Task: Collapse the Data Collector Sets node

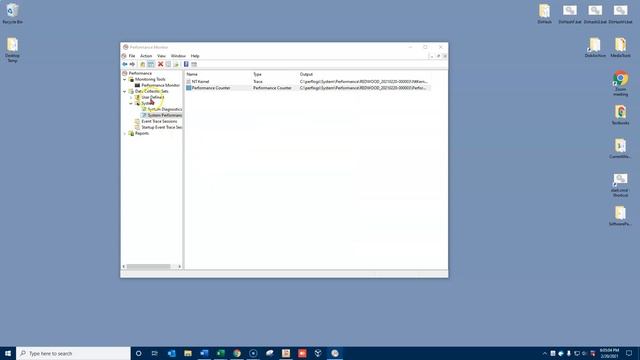Action: [125, 91]
